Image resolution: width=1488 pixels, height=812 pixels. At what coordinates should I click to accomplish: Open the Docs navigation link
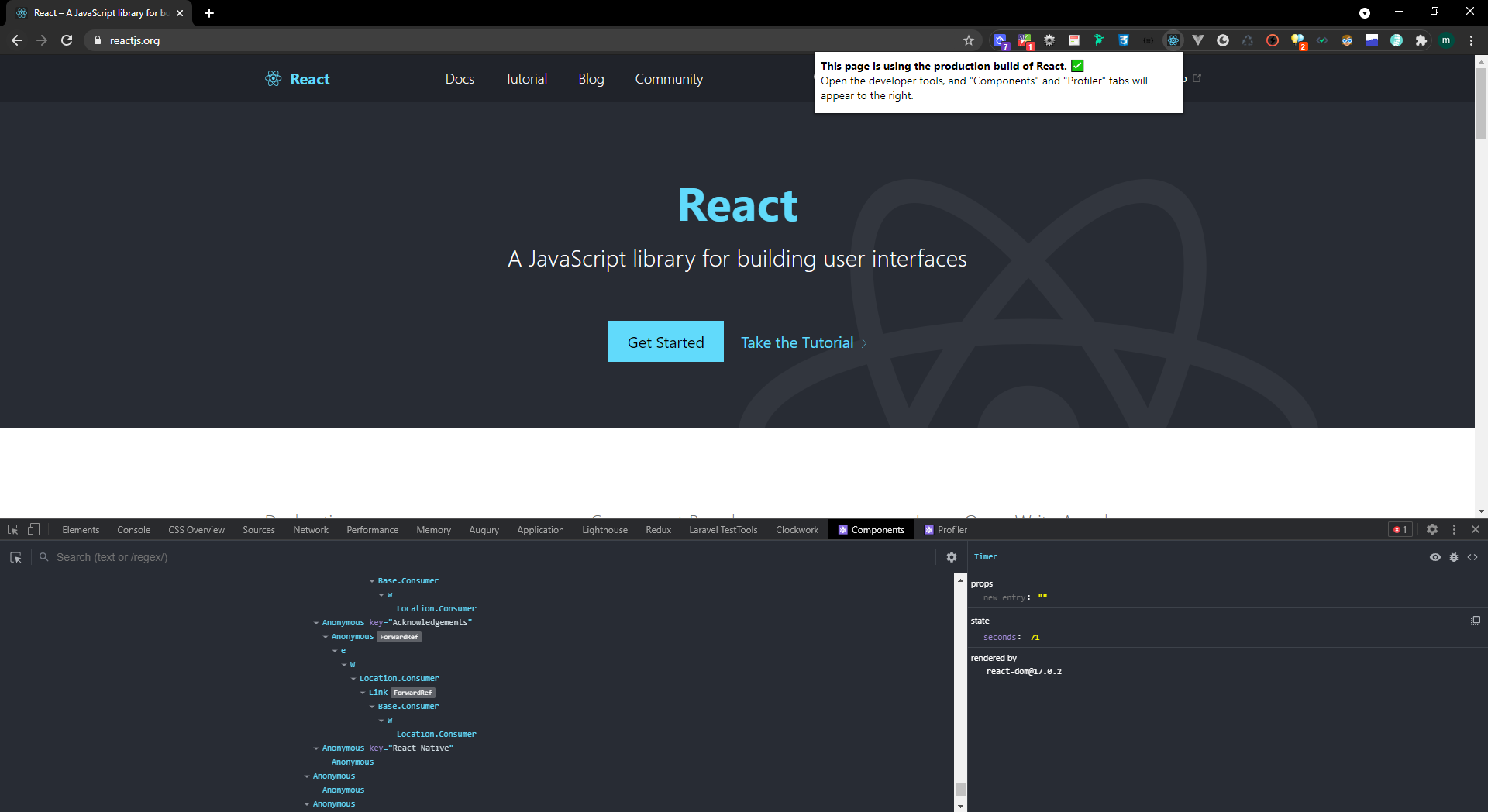460,79
